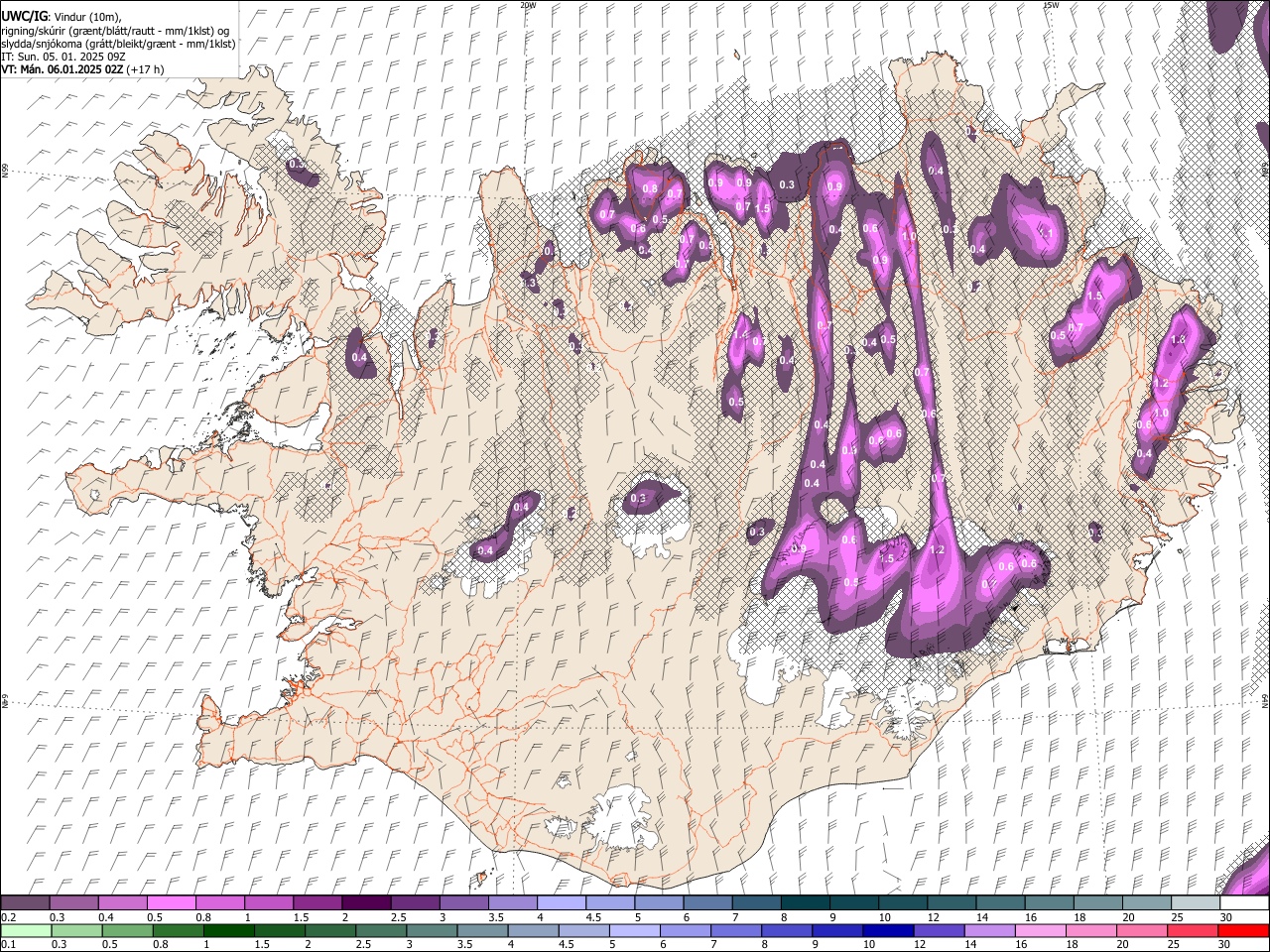Choose the lower legend green swatch starting at 0.5
Viewport: 1270px width, 952px height.
point(128,930)
